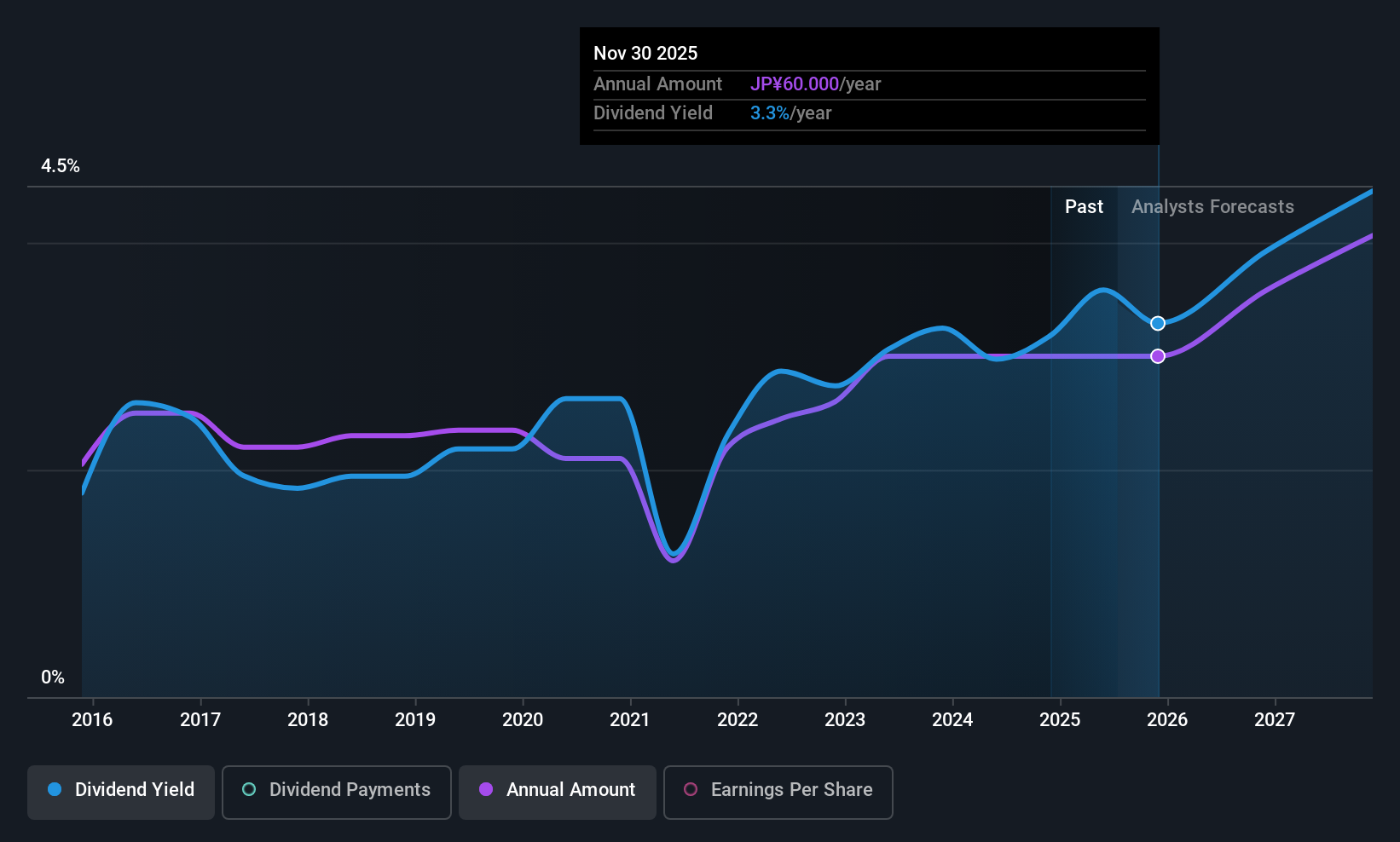Image resolution: width=1400 pixels, height=842 pixels.
Task: Enable the Earnings Per Share series
Action: tap(778, 793)
